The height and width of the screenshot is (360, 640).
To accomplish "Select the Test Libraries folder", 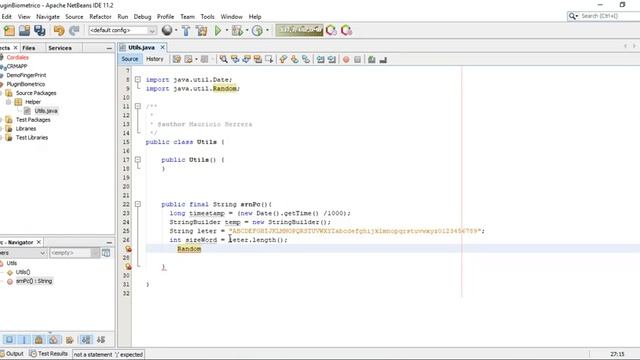I will click(x=32, y=138).
